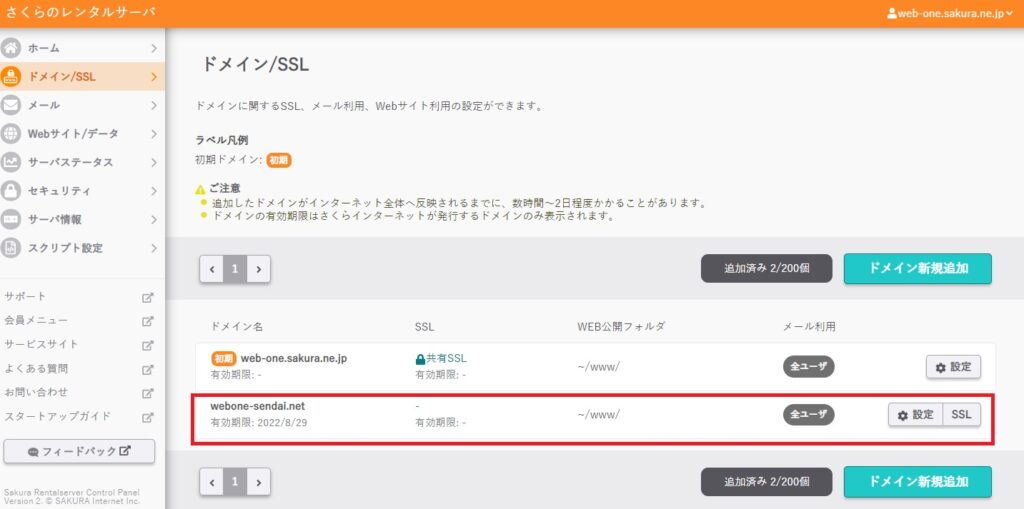Open the 会員メニュー link
Viewport: 1024px width, 509px height.
(x=36, y=321)
